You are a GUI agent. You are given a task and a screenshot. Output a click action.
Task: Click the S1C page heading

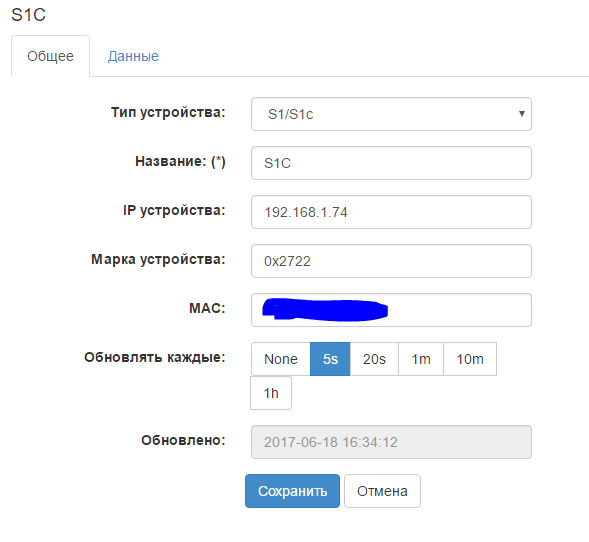click(x=29, y=15)
